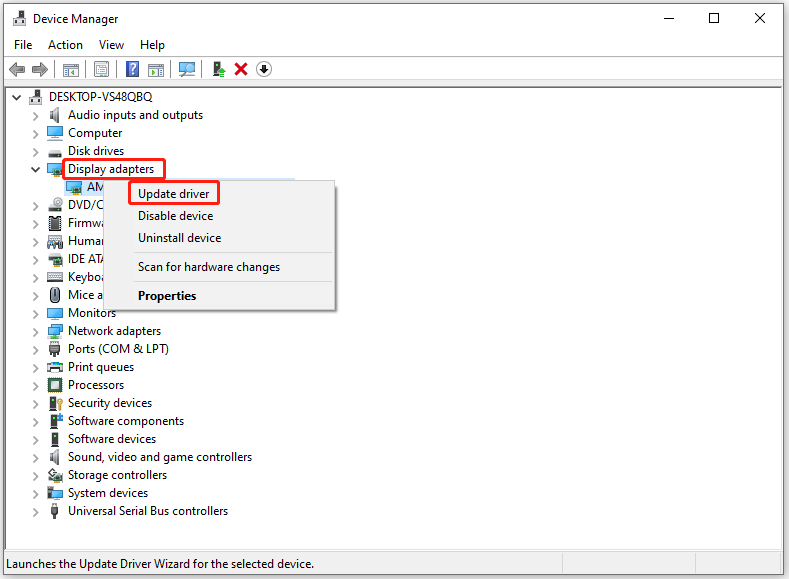Screen dimensions: 789x579
Task: Select Sound, video and game controllers label
Action: (160, 457)
